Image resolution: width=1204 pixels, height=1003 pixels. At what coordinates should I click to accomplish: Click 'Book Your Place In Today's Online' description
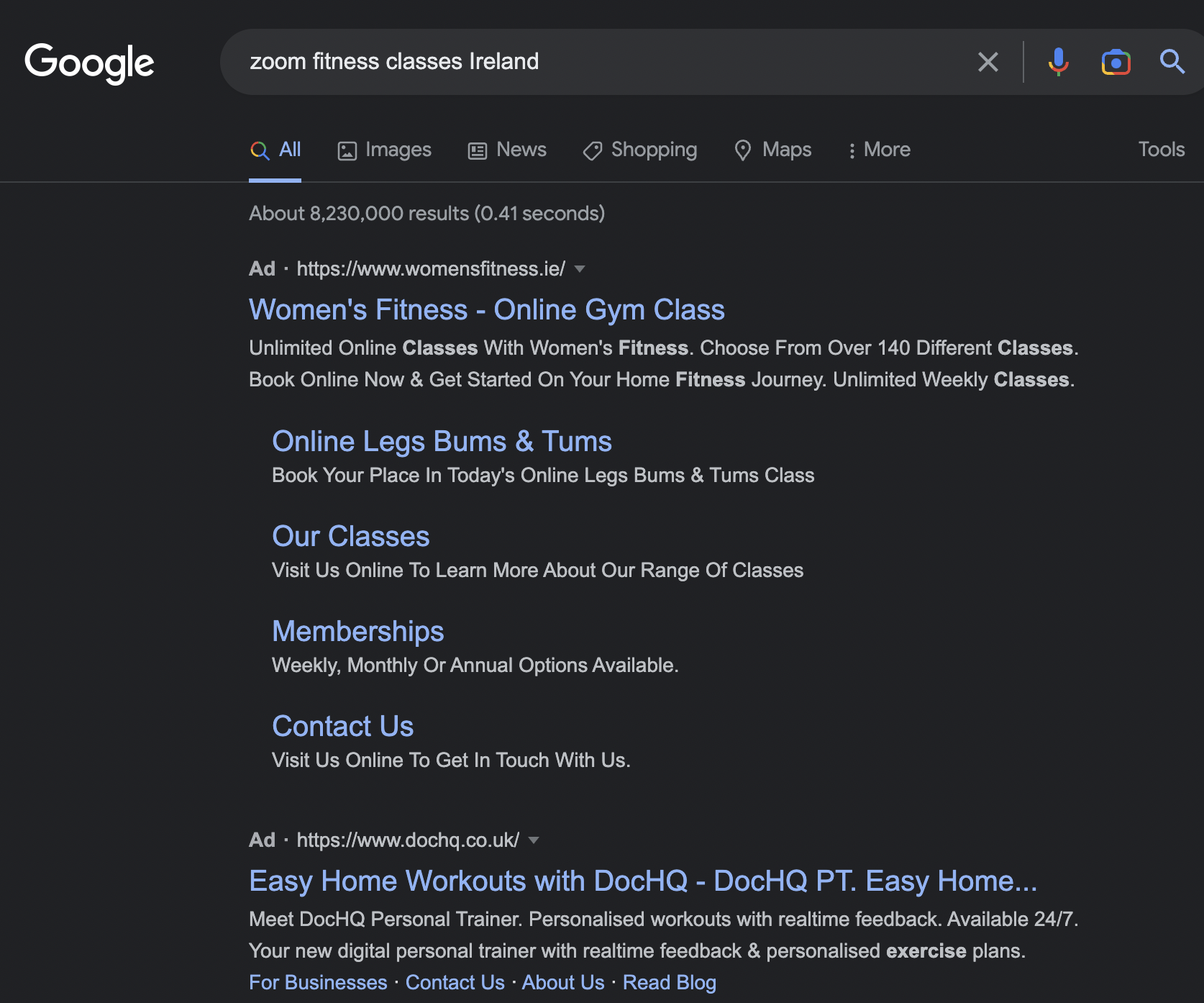pyautogui.click(x=543, y=476)
